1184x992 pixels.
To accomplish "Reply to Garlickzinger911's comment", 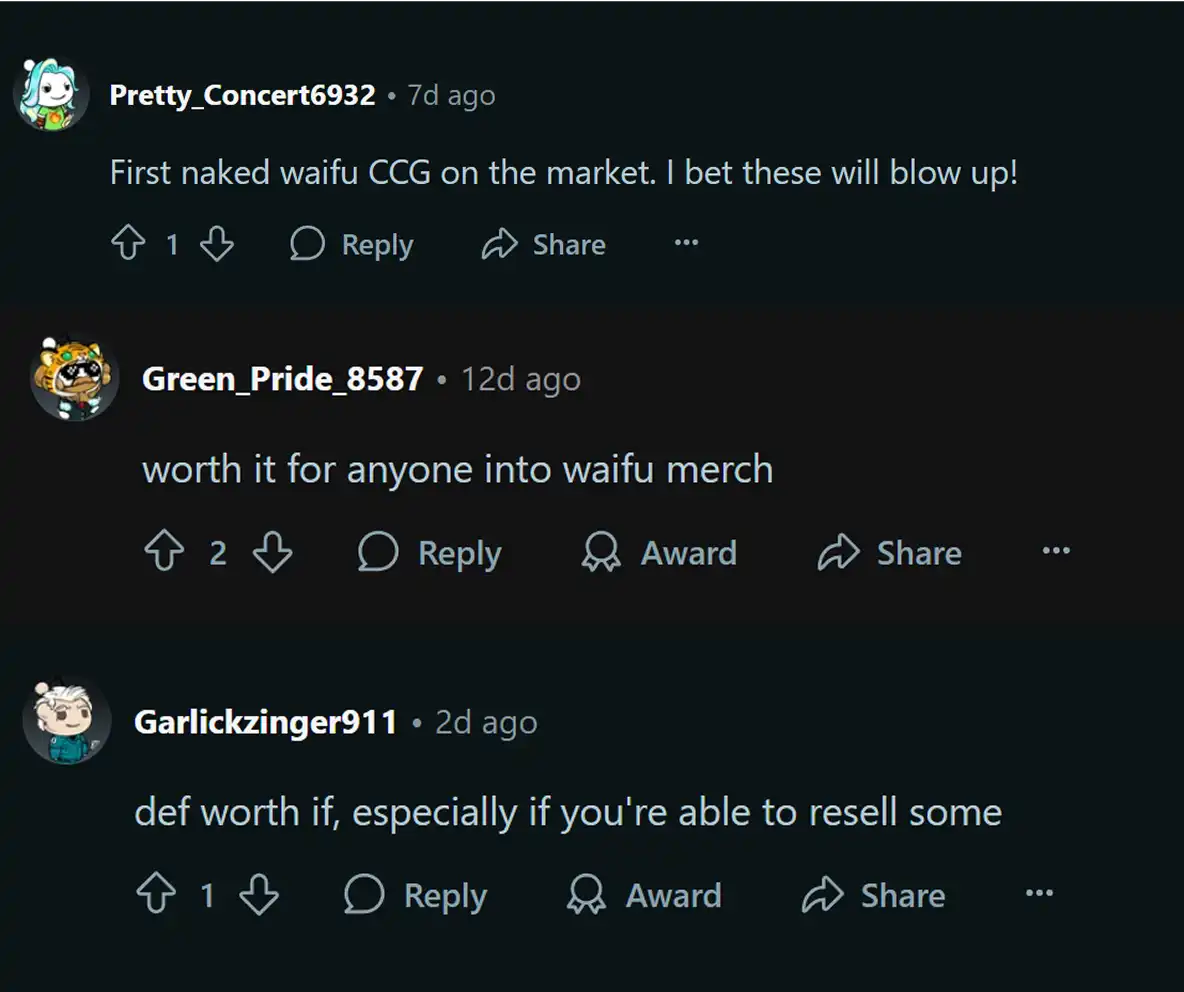I will pyautogui.click(x=417, y=895).
